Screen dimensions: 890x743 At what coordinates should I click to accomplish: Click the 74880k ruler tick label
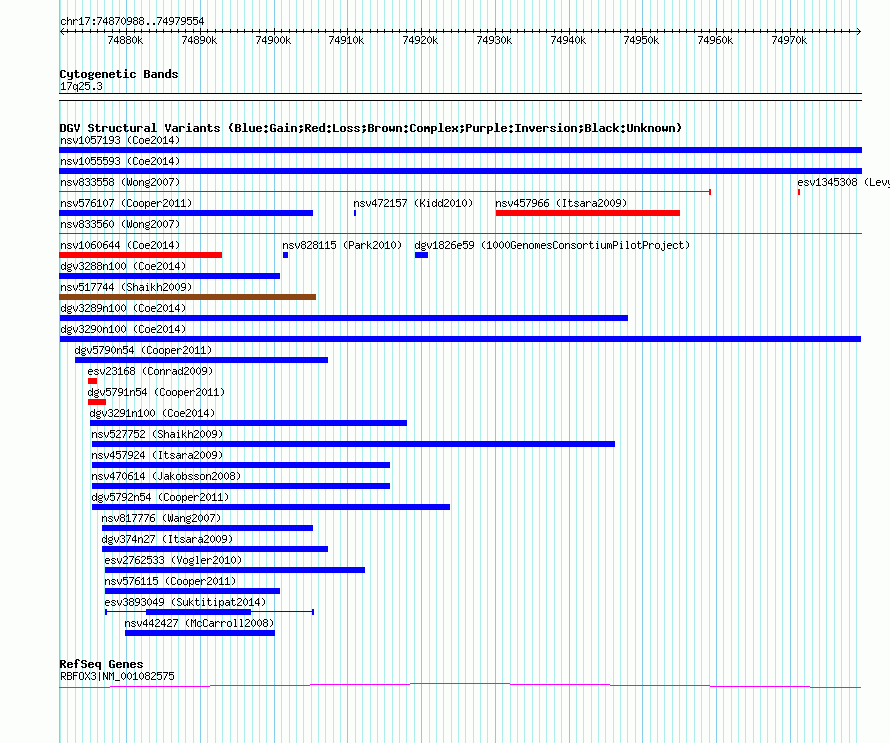click(x=125, y=40)
